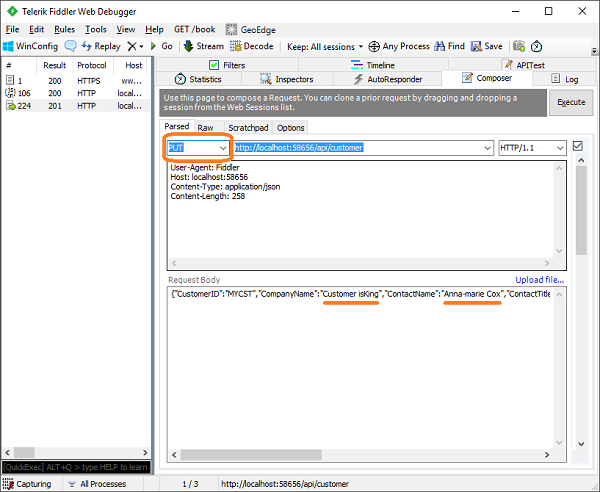Click the WinConfig toolbar button
Screen dimensions: 600x492
tap(30, 46)
